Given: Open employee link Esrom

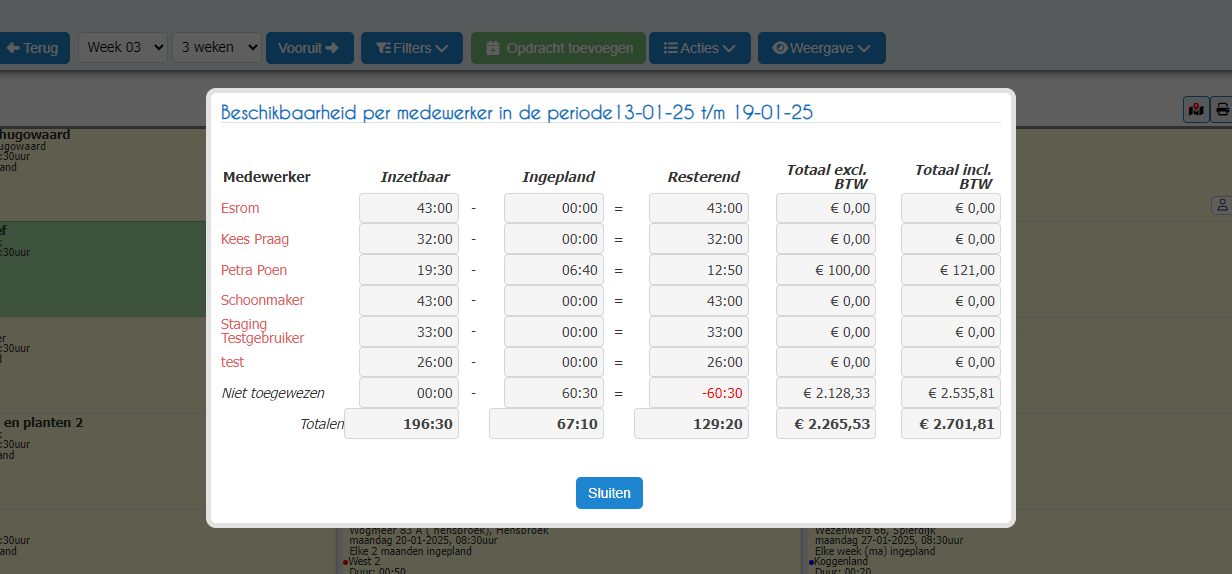Looking at the screenshot, I should pyautogui.click(x=240, y=208).
